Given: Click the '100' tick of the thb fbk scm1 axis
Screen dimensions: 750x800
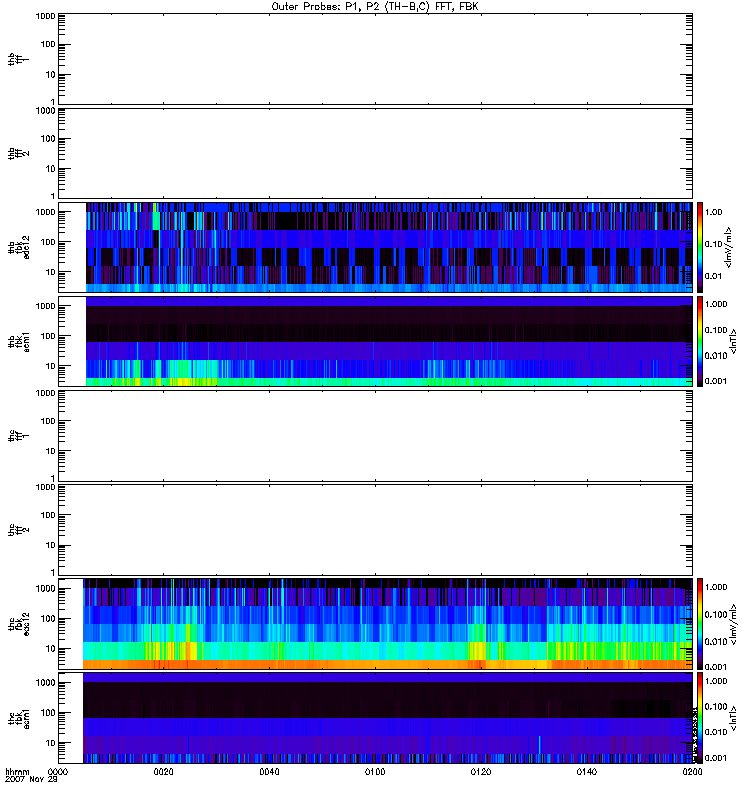Looking at the screenshot, I should (48, 336).
